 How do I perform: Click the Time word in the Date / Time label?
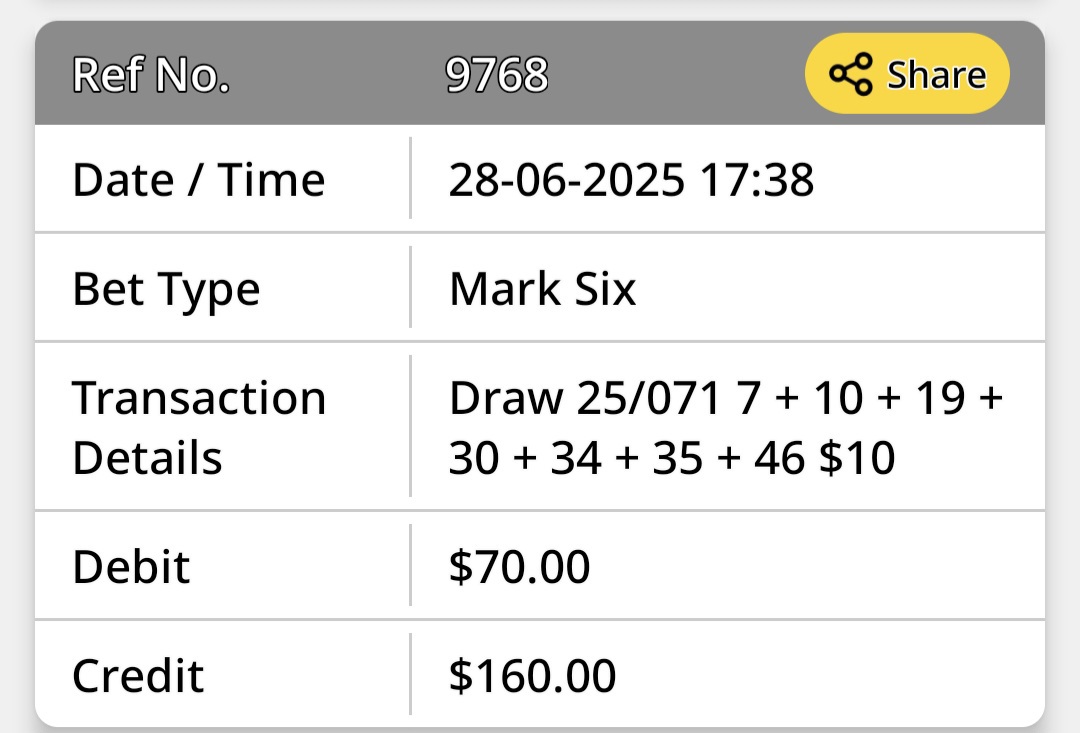click(x=271, y=180)
